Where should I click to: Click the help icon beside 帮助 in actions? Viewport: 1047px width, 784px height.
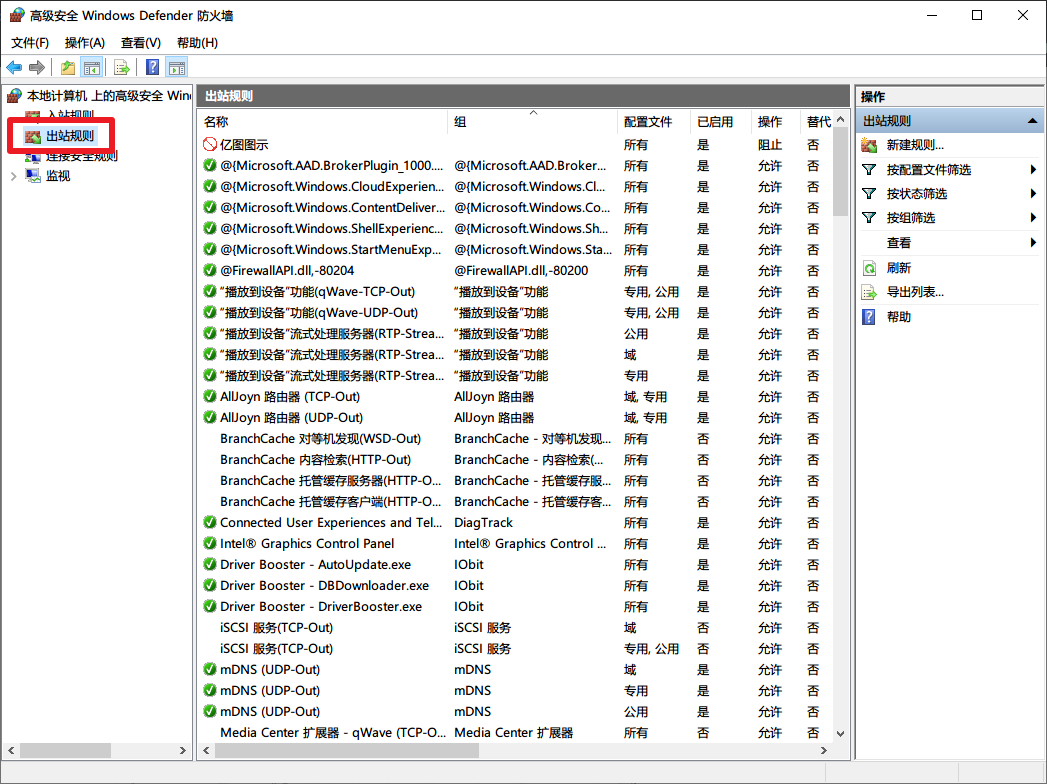(x=869, y=317)
